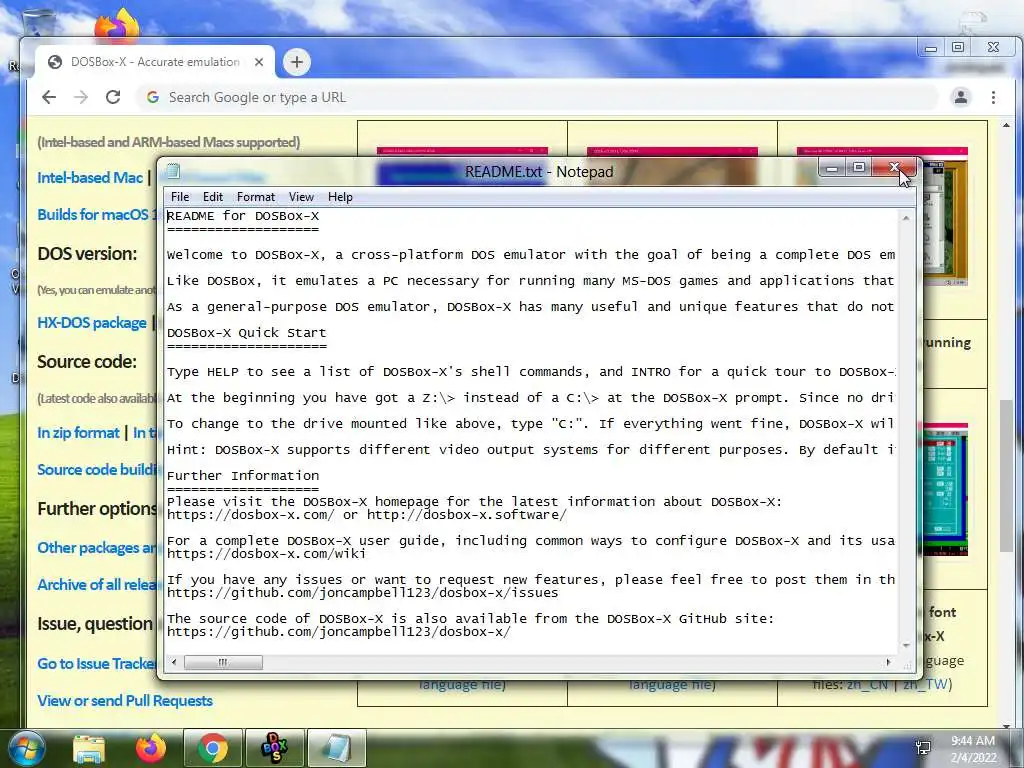Click the https://dosbox-x.com/wiki text line

point(266,554)
